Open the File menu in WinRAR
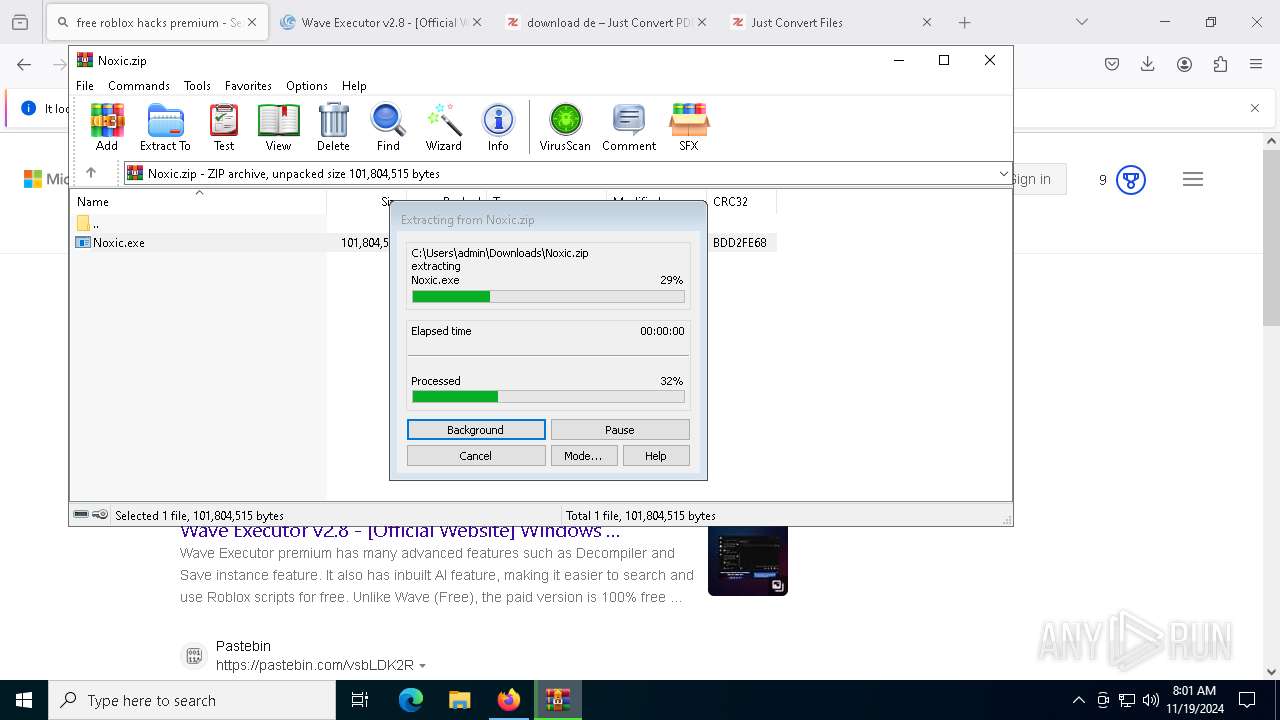 pos(85,86)
